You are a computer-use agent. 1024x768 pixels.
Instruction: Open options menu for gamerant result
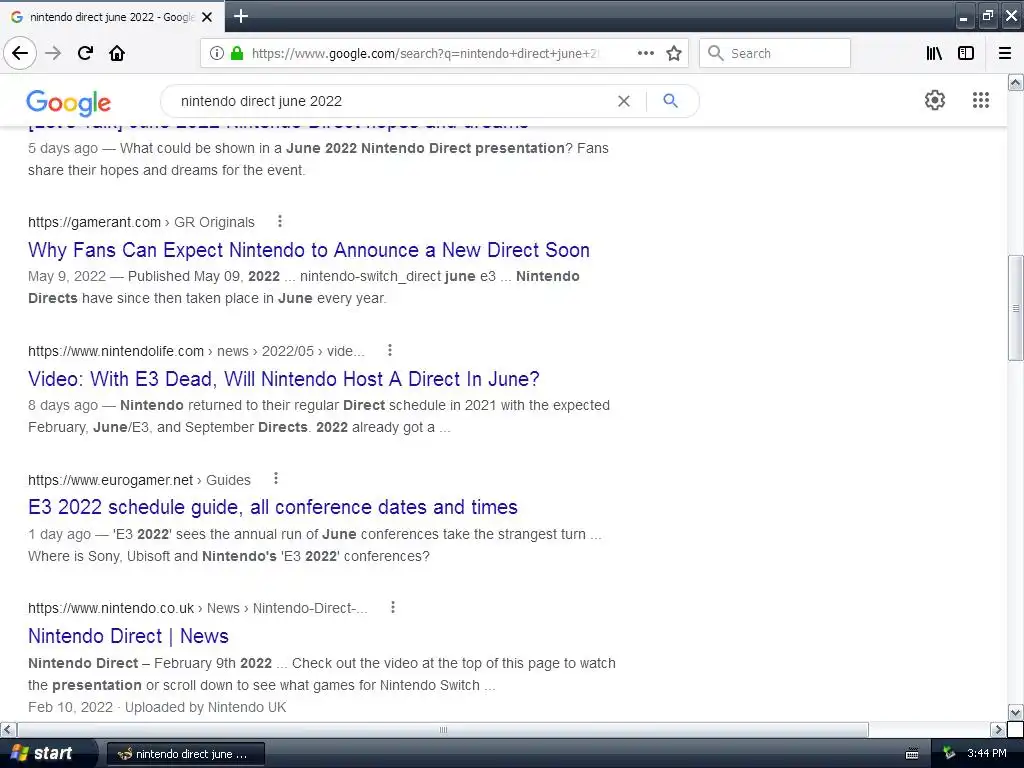click(x=280, y=221)
